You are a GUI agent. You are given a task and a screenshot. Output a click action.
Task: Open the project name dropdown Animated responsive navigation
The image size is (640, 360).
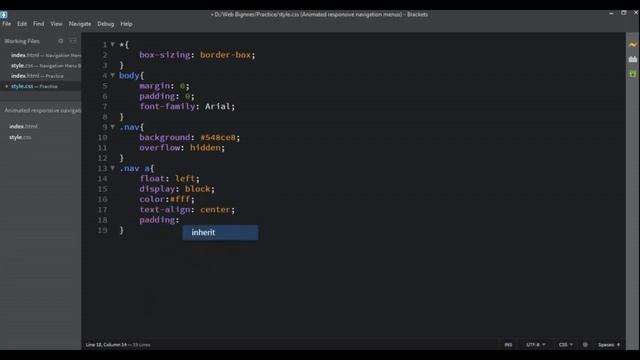pos(42,110)
